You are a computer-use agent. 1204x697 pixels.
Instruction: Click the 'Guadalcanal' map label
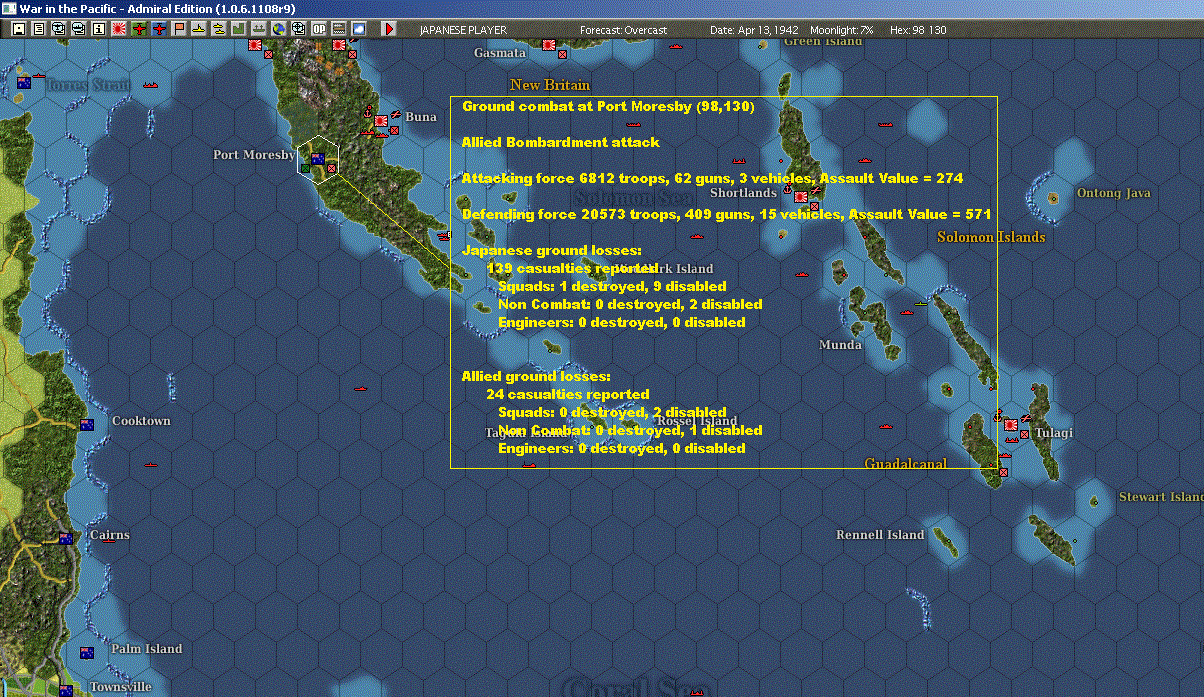(905, 463)
